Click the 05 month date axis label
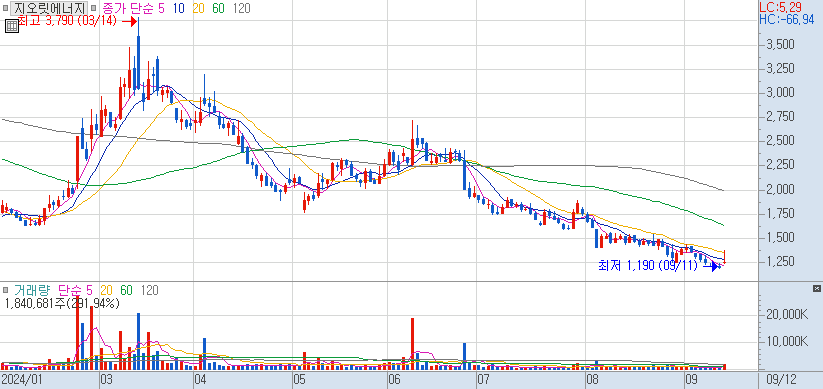Screen dimensions: 823x389 coord(299,379)
